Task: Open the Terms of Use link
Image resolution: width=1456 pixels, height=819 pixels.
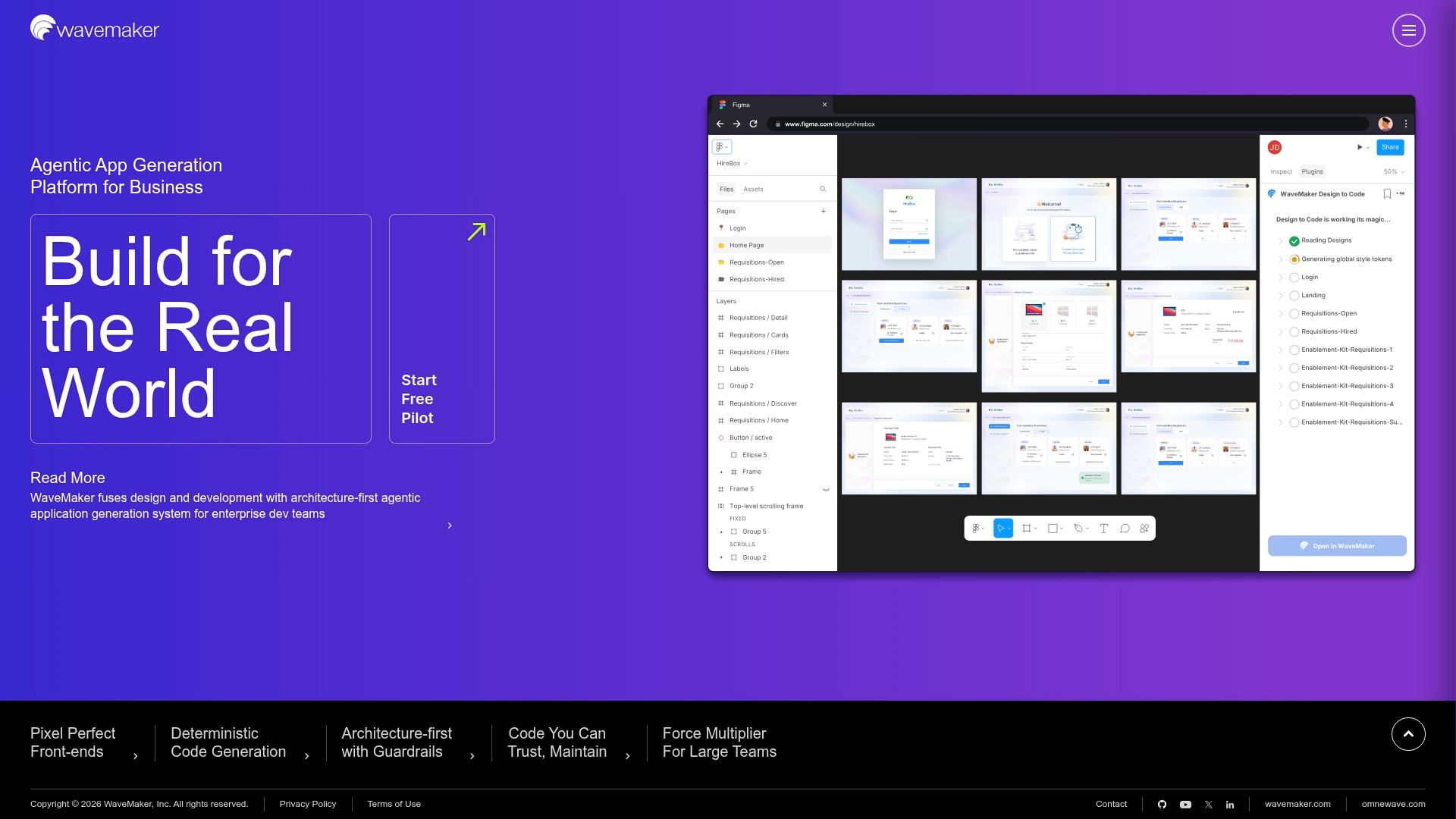Action: coord(394,805)
